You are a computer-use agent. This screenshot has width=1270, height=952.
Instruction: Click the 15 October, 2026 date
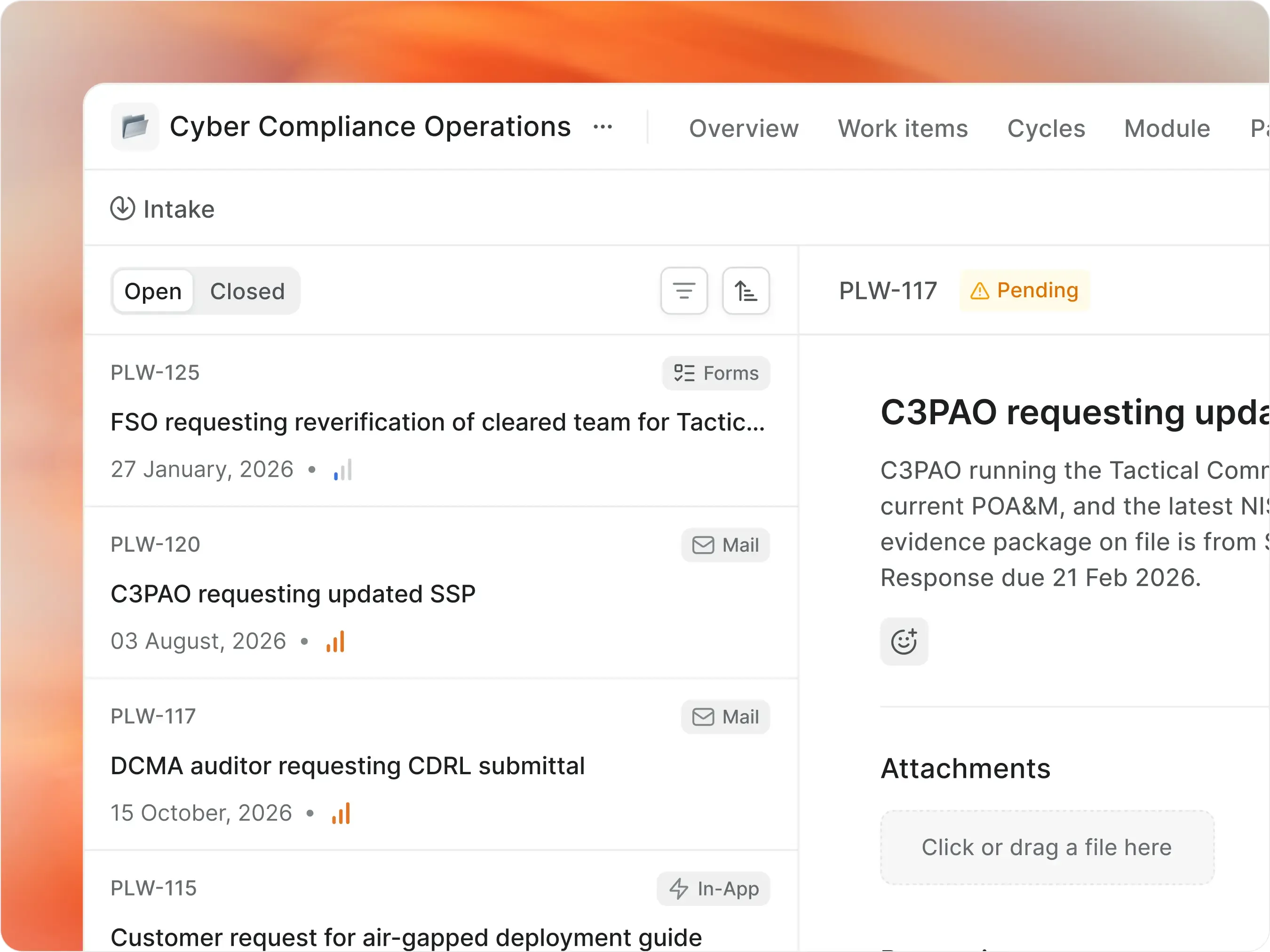tap(201, 812)
